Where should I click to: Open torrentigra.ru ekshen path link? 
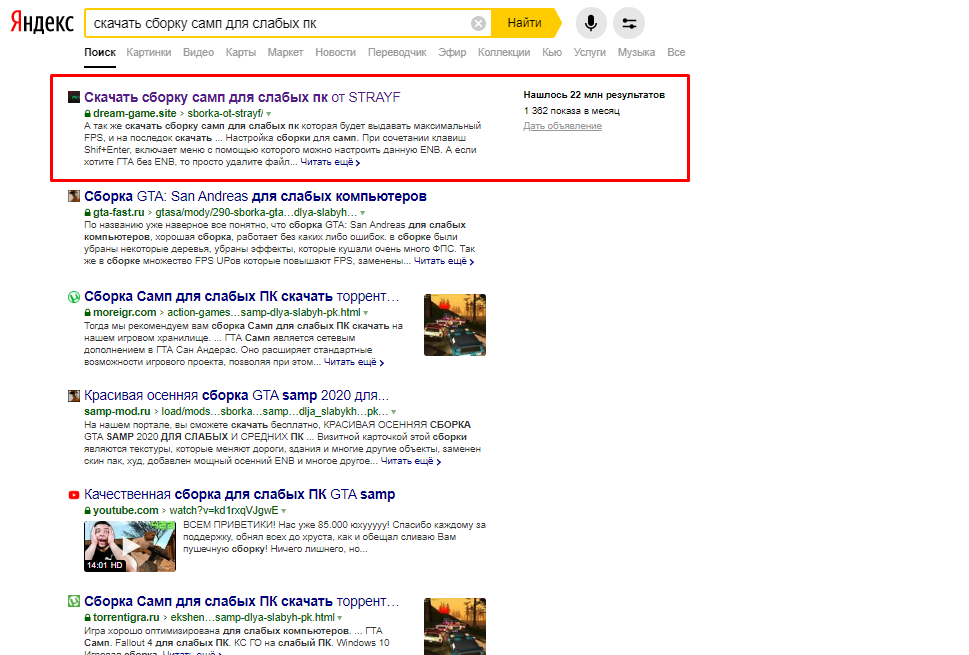(253, 617)
